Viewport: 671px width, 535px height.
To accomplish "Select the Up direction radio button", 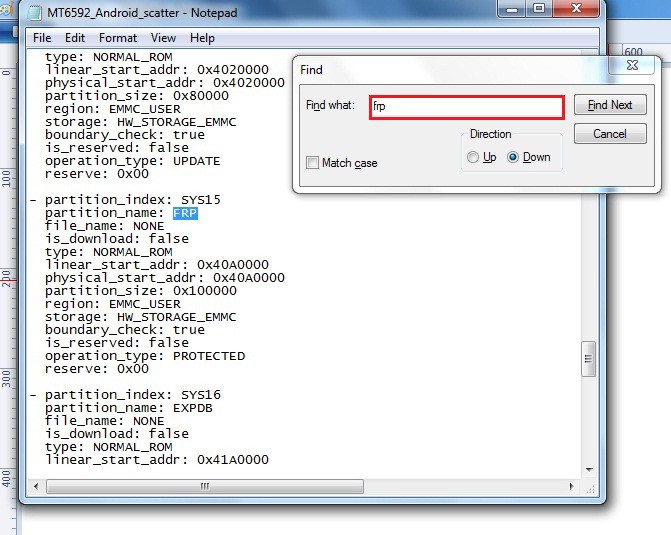I will [x=474, y=157].
